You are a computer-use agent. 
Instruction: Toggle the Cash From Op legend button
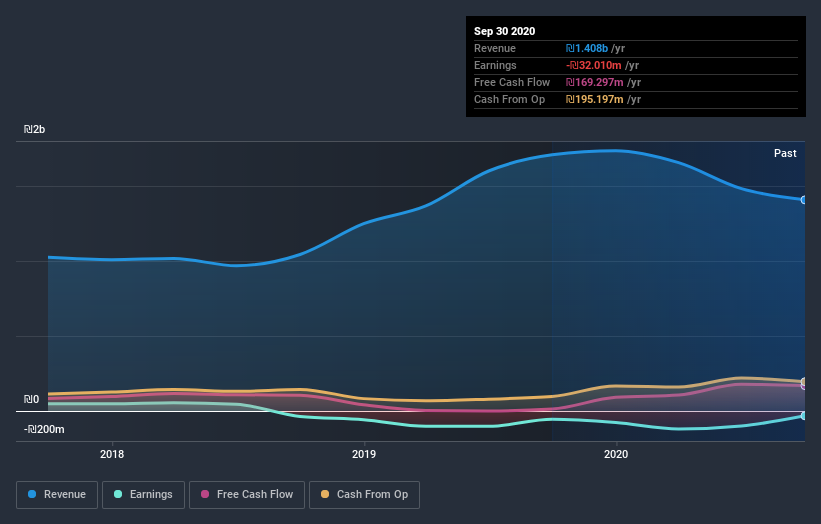(364, 495)
